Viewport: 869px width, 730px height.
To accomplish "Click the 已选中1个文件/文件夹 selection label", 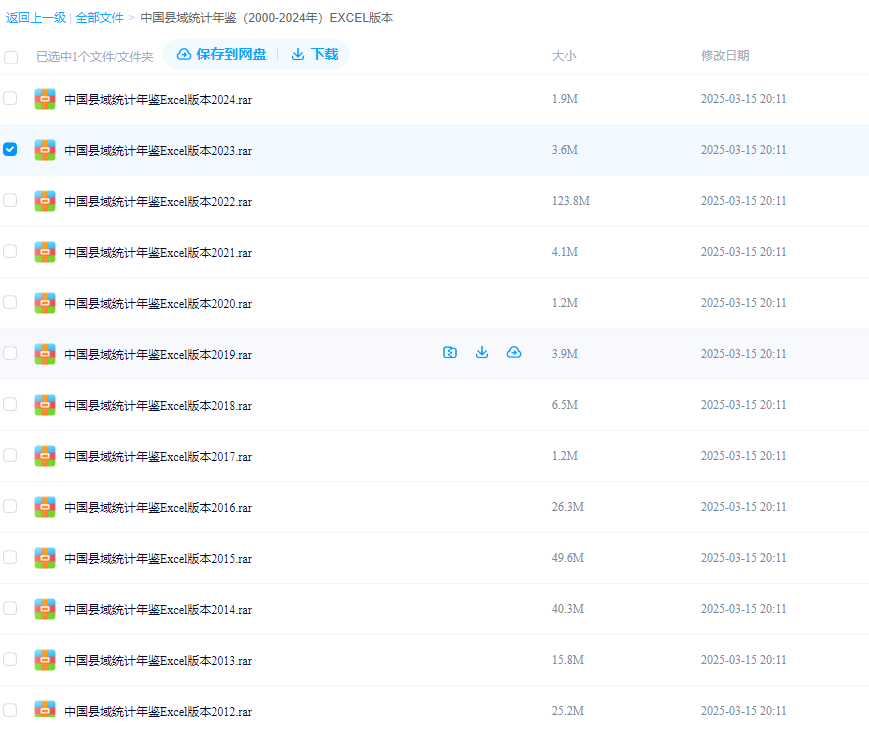I will 95,57.
